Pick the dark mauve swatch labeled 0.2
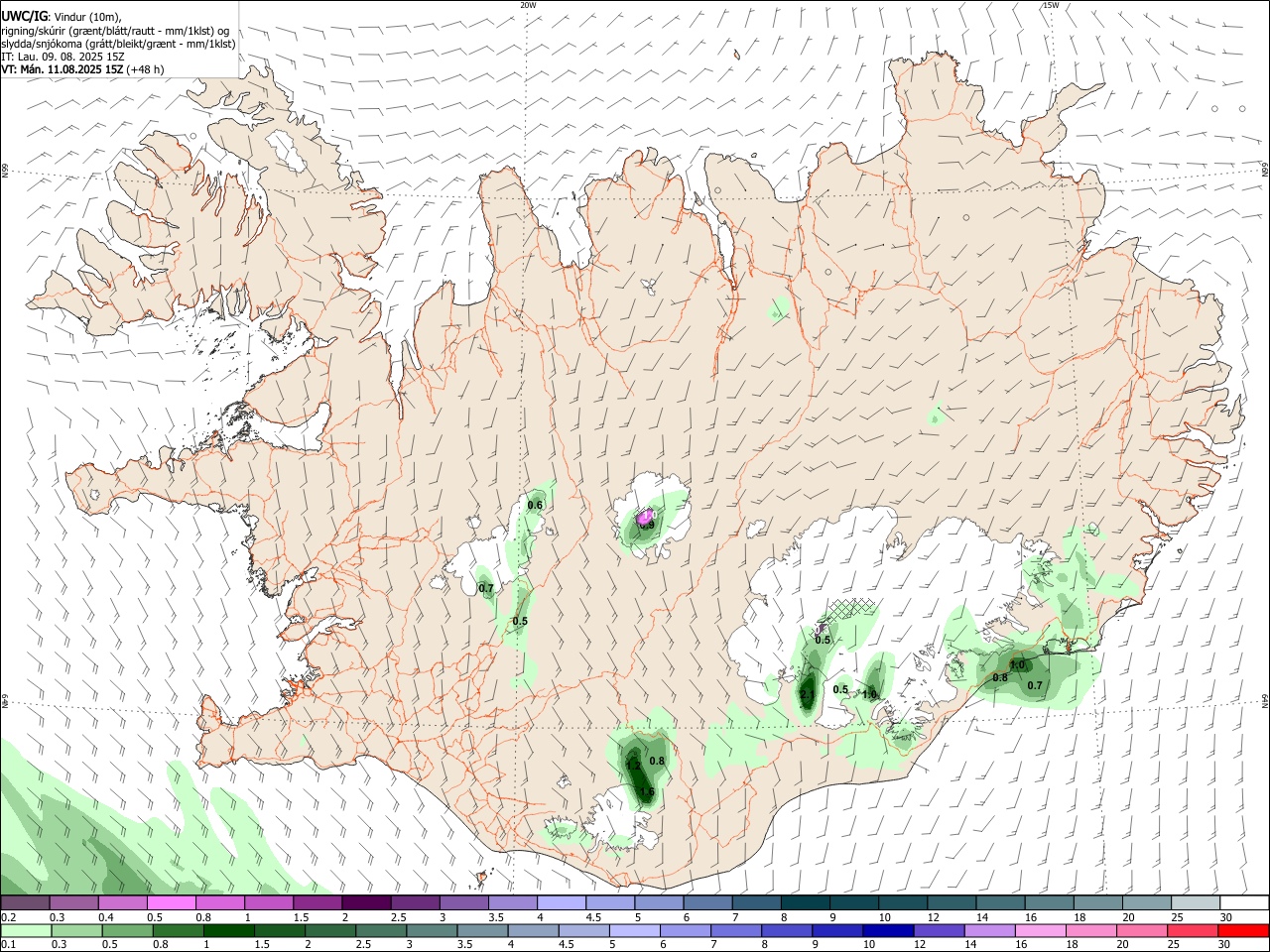Viewport: 1270px width, 952px height. tap(25, 903)
